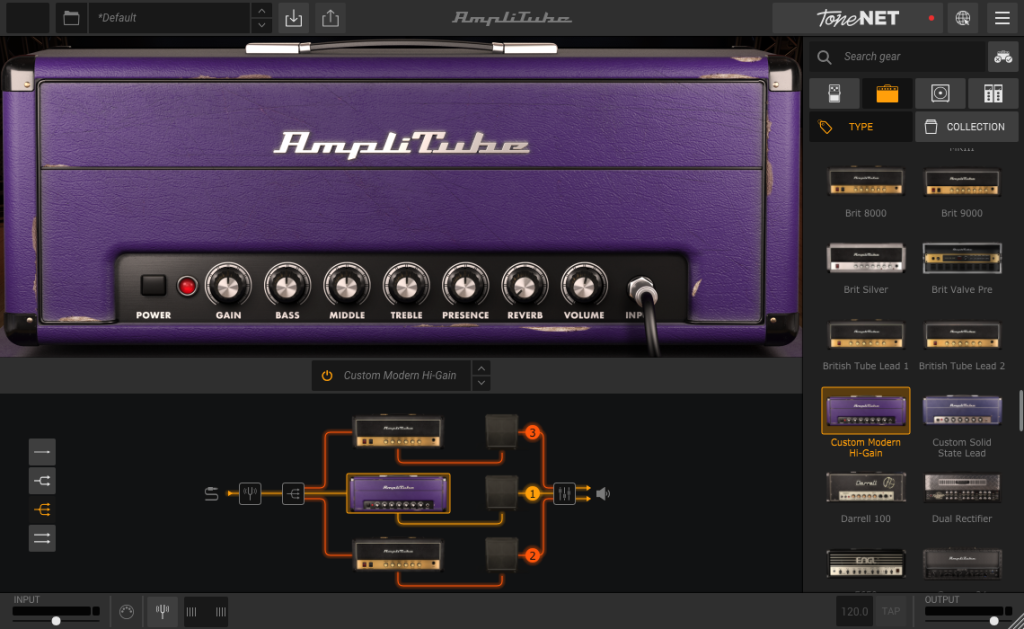
Task: Select the British Tube Lead 2 amp
Action: tap(961, 344)
